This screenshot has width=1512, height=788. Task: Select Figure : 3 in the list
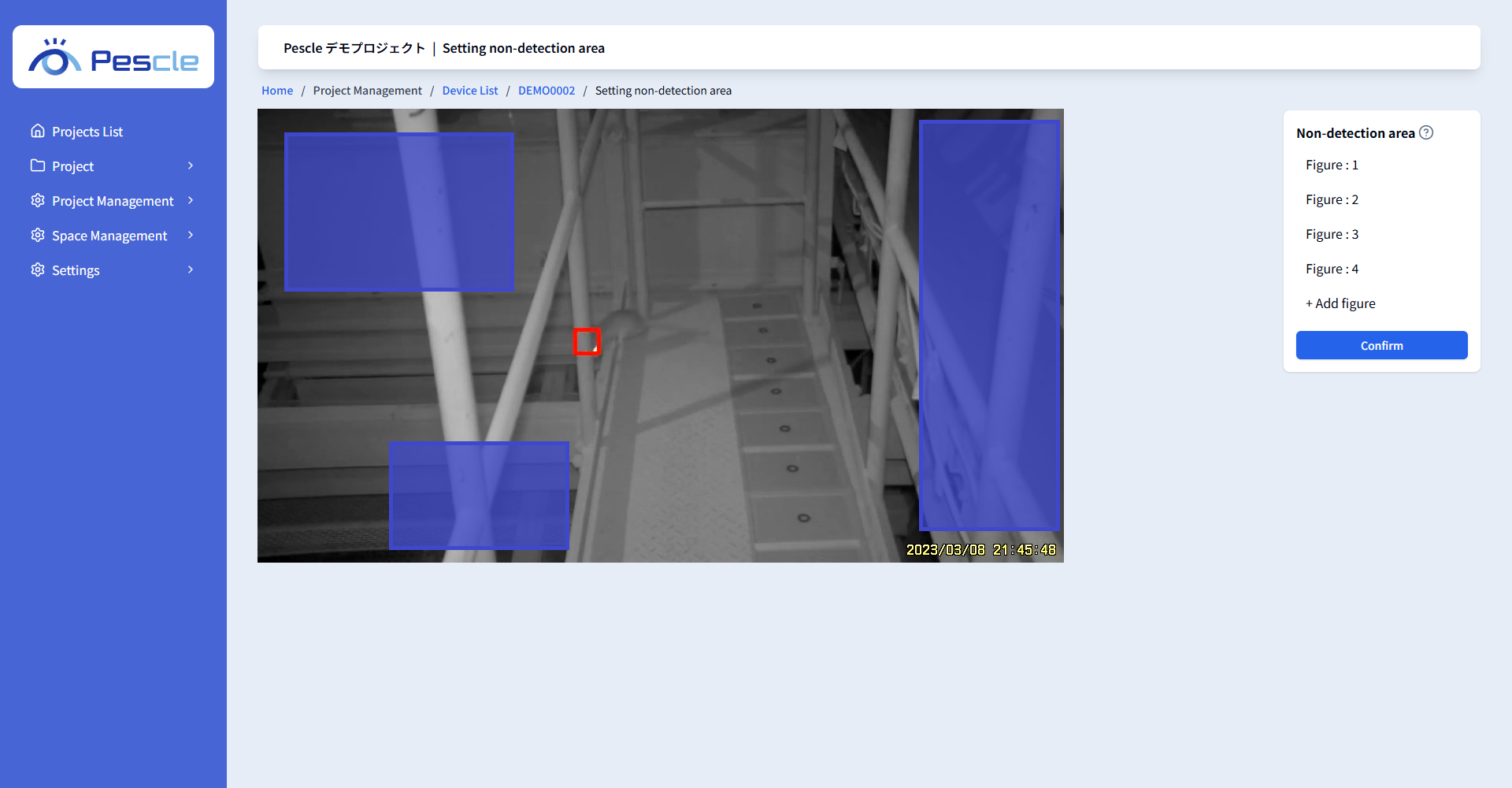1332,234
